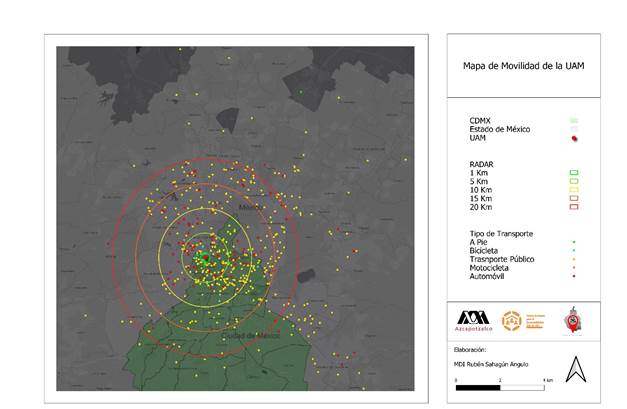Click the '15 Km' legend label
The image size is (627, 409).
[481, 199]
